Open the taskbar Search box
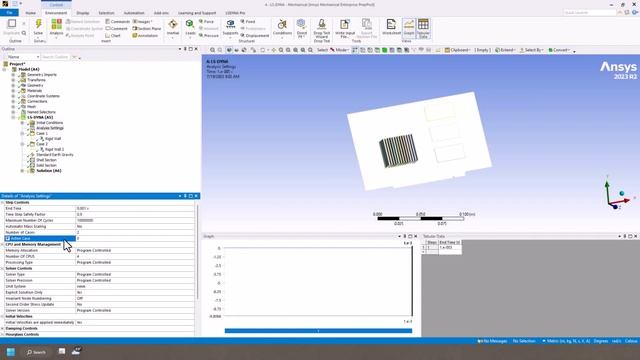 (36, 352)
